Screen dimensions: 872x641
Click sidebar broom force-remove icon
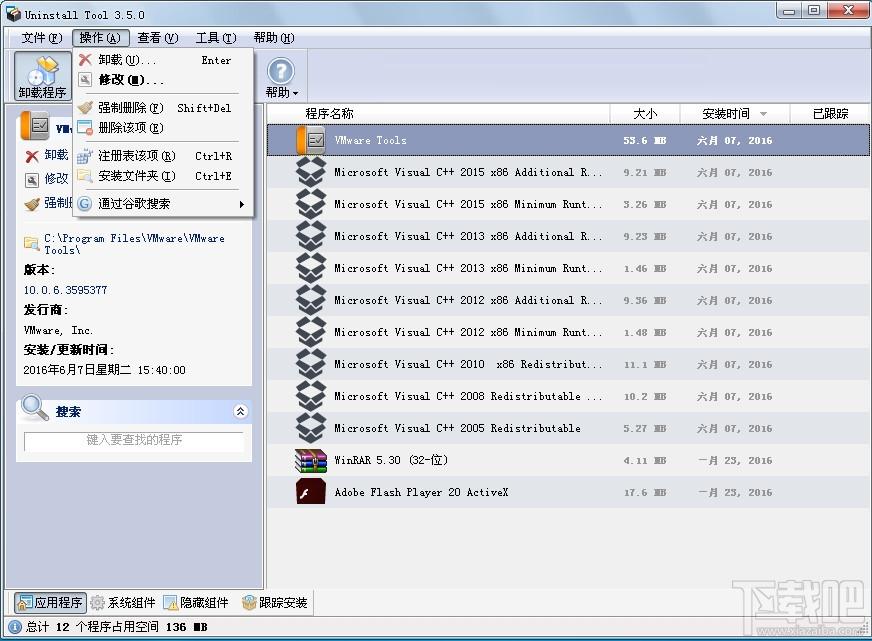tap(32, 204)
